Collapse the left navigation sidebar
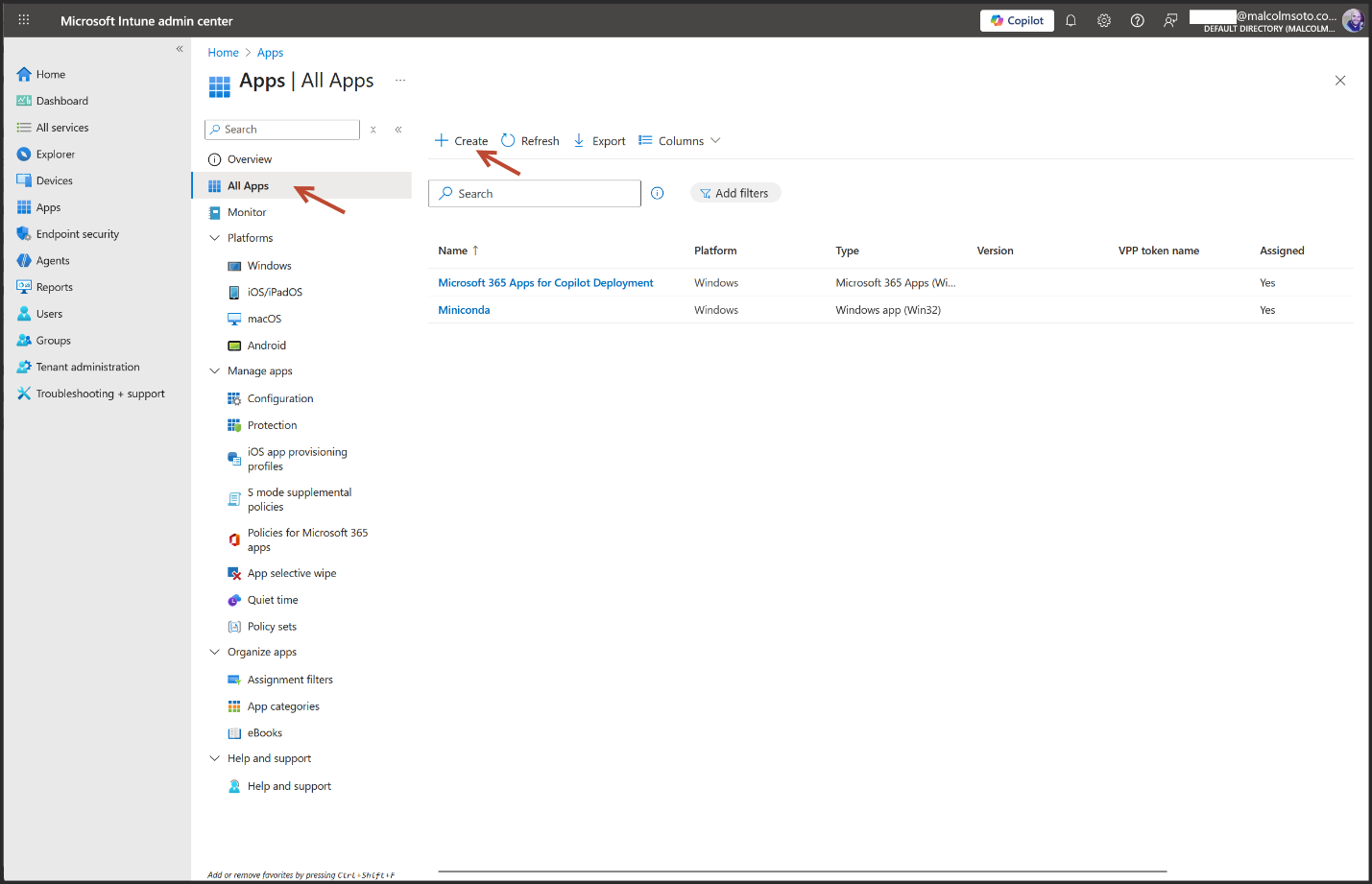The height and width of the screenshot is (884, 1372). coord(180,49)
